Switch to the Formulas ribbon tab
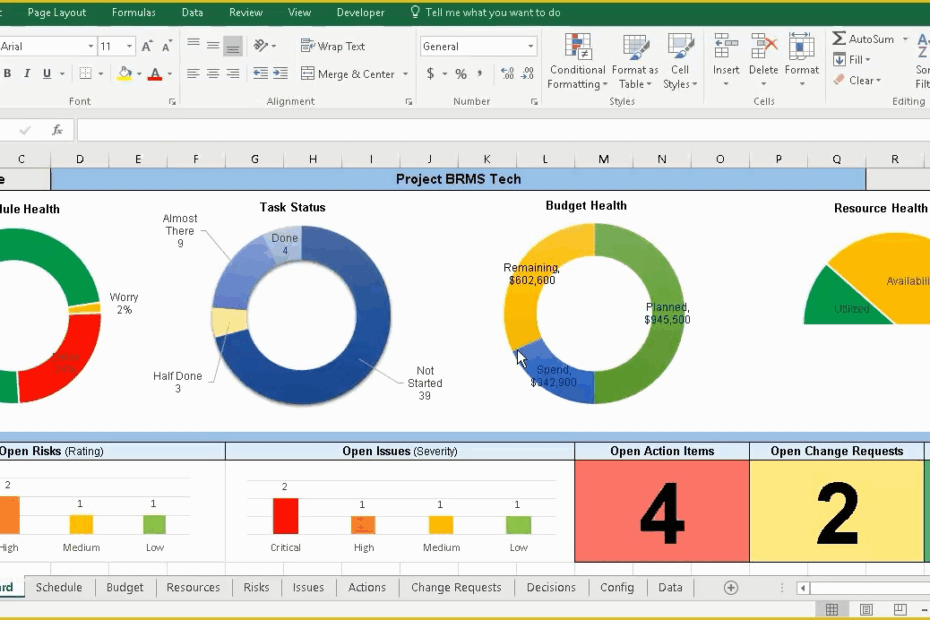Screen dimensions: 930x620 pyautogui.click(x=133, y=13)
